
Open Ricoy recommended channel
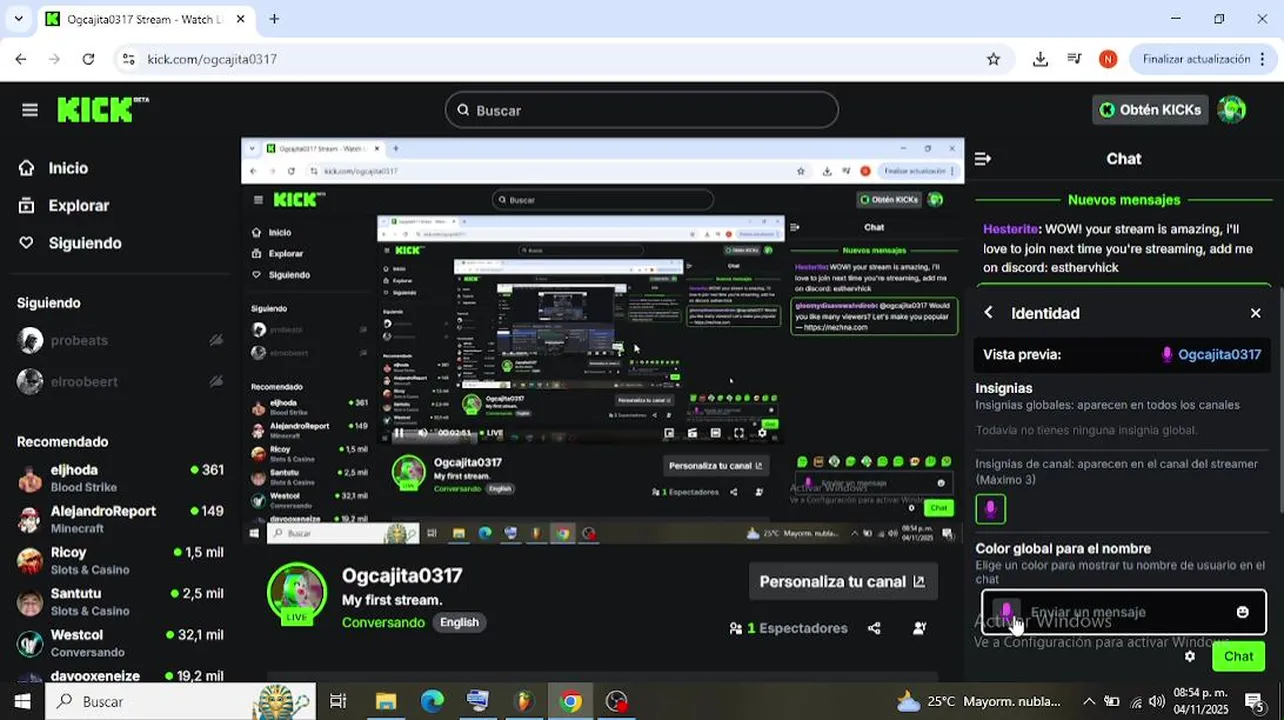point(120,560)
